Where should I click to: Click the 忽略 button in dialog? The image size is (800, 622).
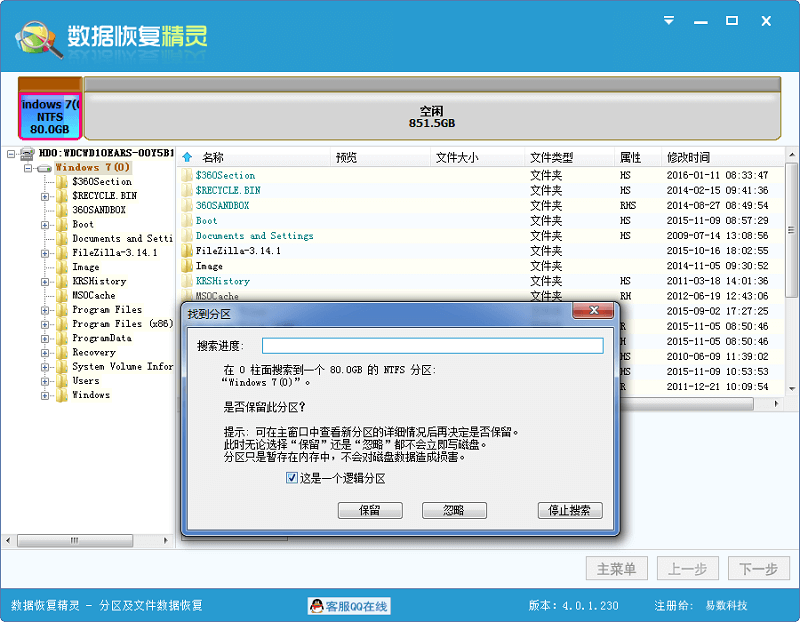point(454,510)
